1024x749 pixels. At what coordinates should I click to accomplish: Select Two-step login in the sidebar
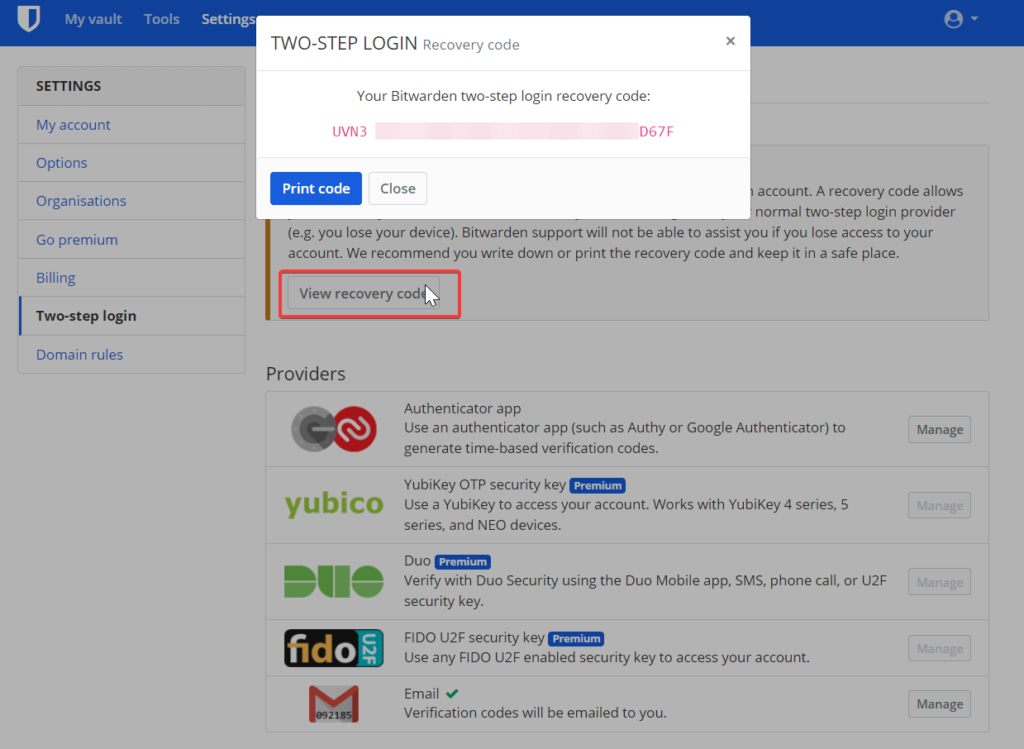click(x=132, y=316)
